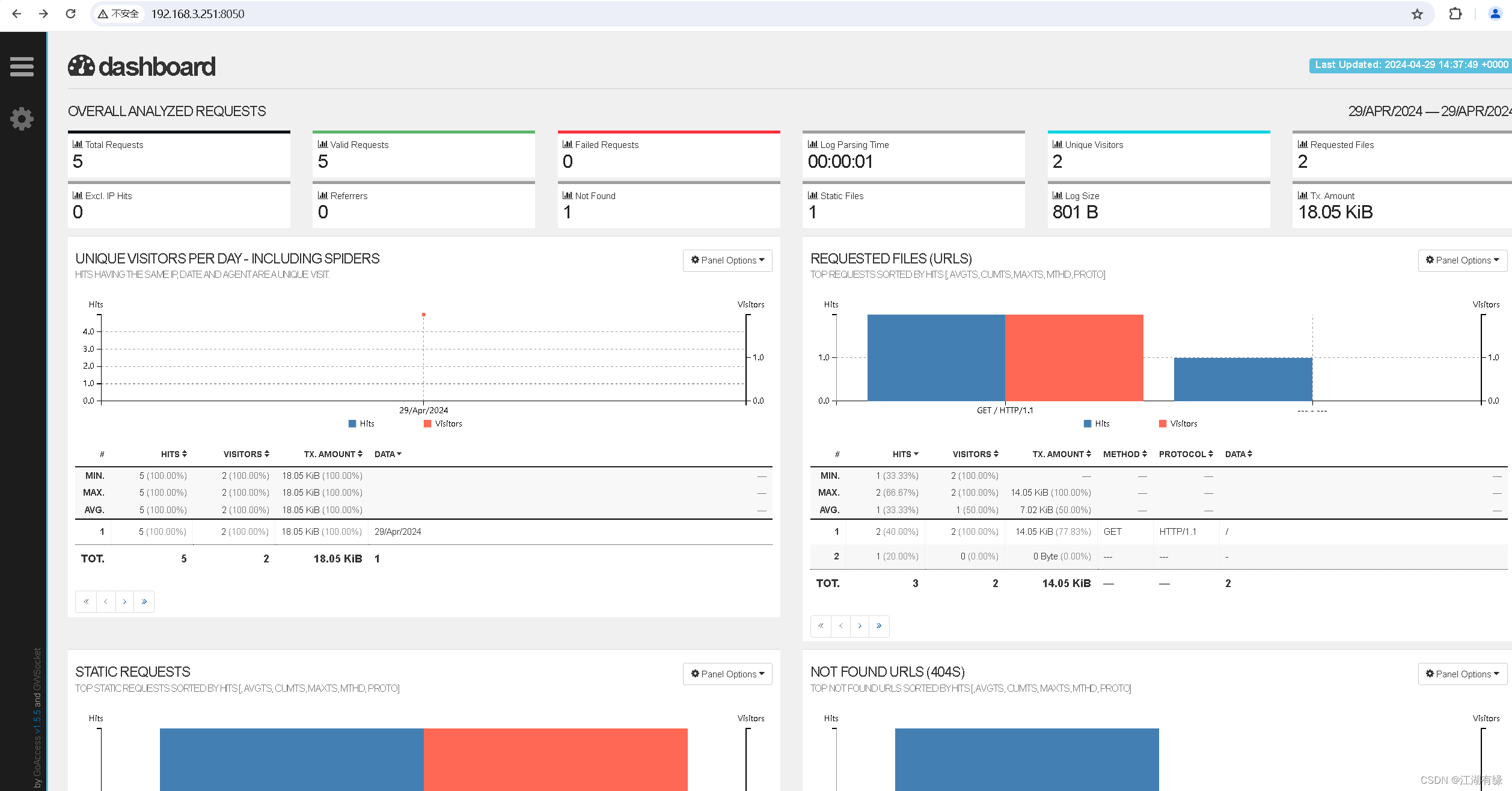
Task: Expand Panel Options for Static Requests panel
Action: [x=727, y=674]
